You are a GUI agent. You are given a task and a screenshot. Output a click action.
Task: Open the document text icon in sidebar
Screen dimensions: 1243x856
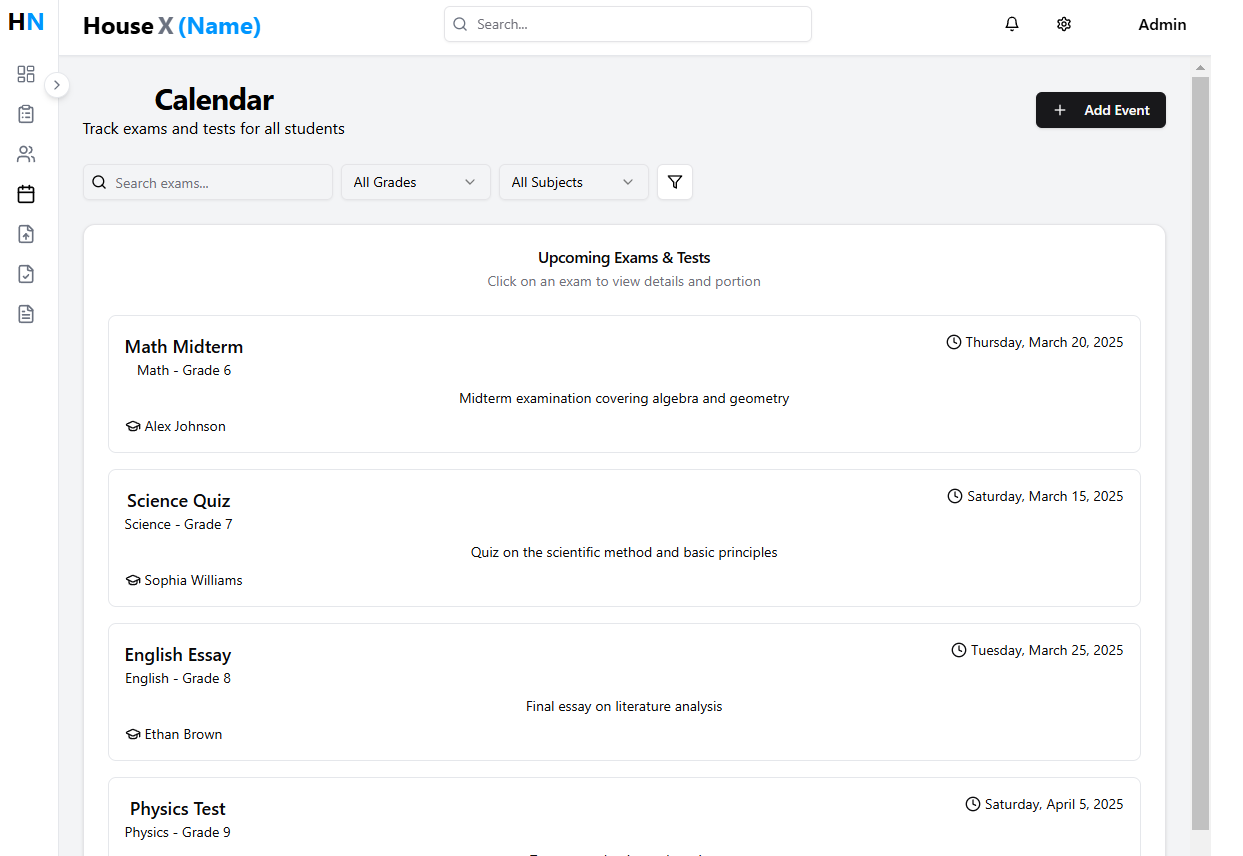coord(26,314)
